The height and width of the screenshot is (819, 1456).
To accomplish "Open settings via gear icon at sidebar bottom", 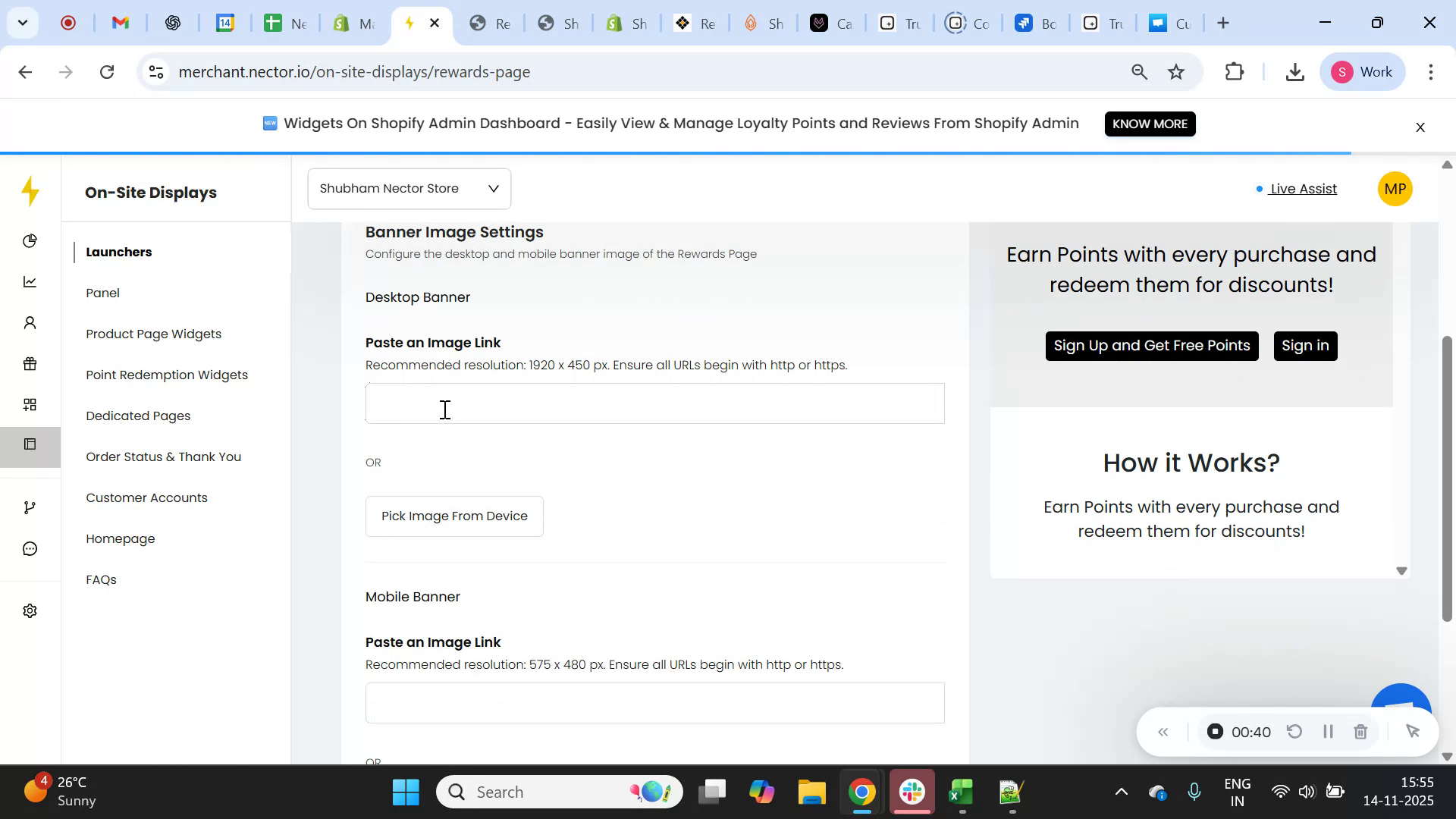I will 30,610.
